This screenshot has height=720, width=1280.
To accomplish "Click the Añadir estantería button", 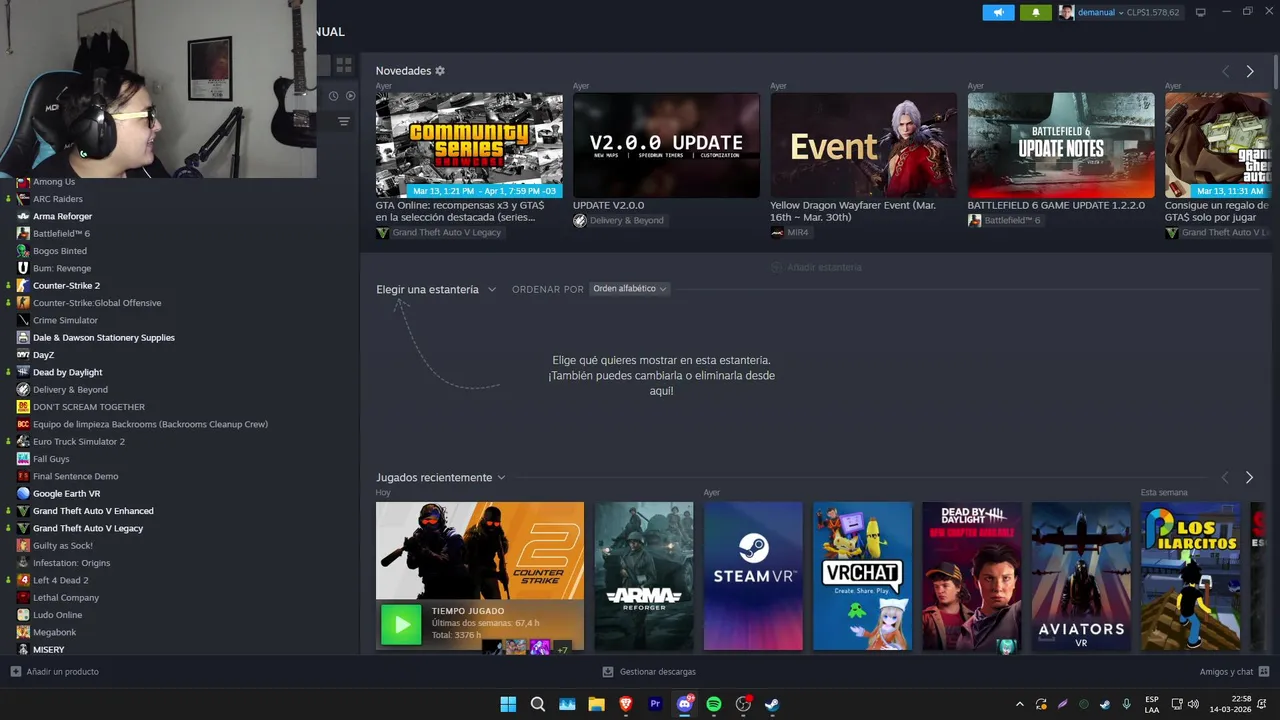I will (x=816, y=267).
